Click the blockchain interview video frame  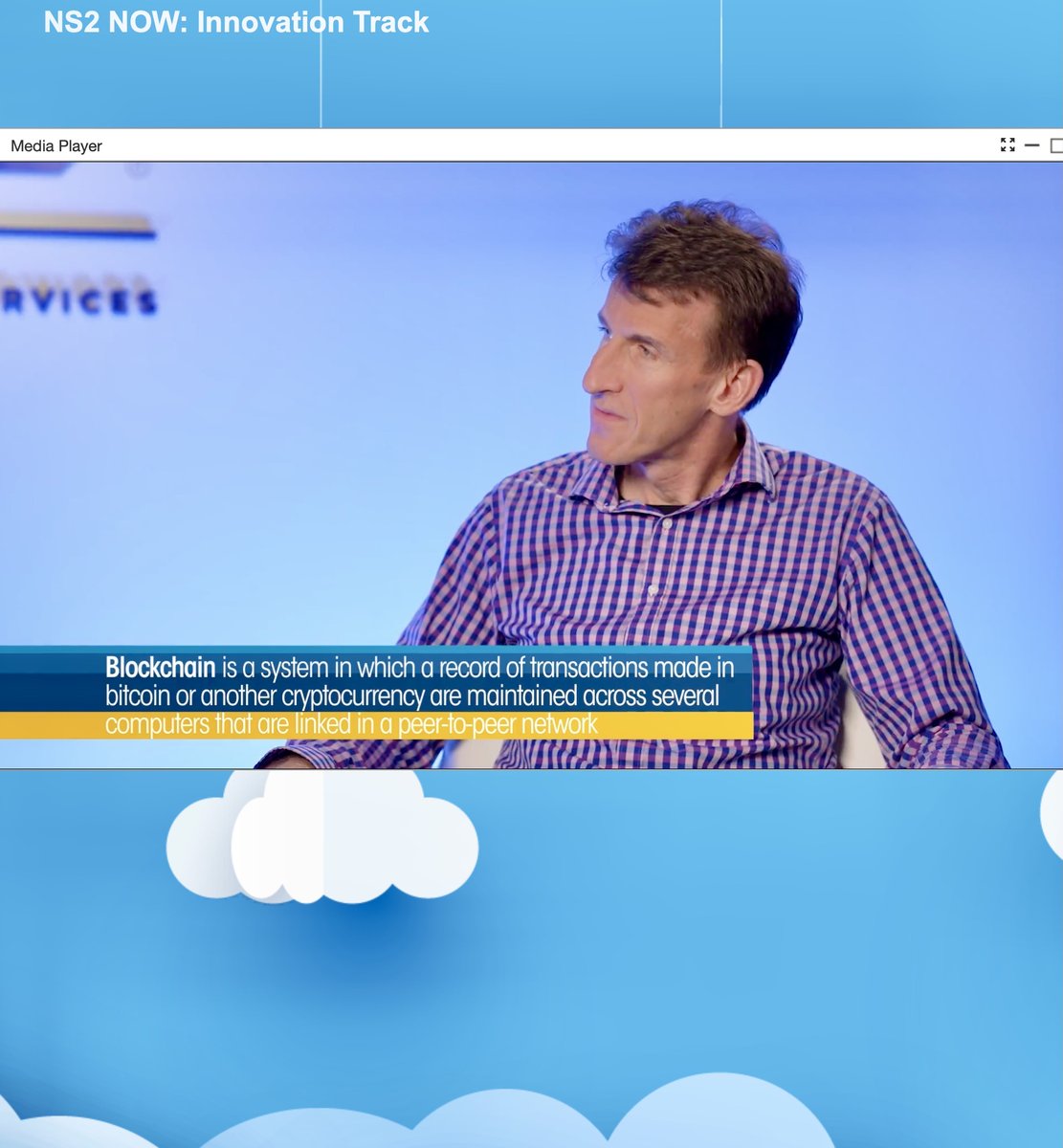(531, 465)
